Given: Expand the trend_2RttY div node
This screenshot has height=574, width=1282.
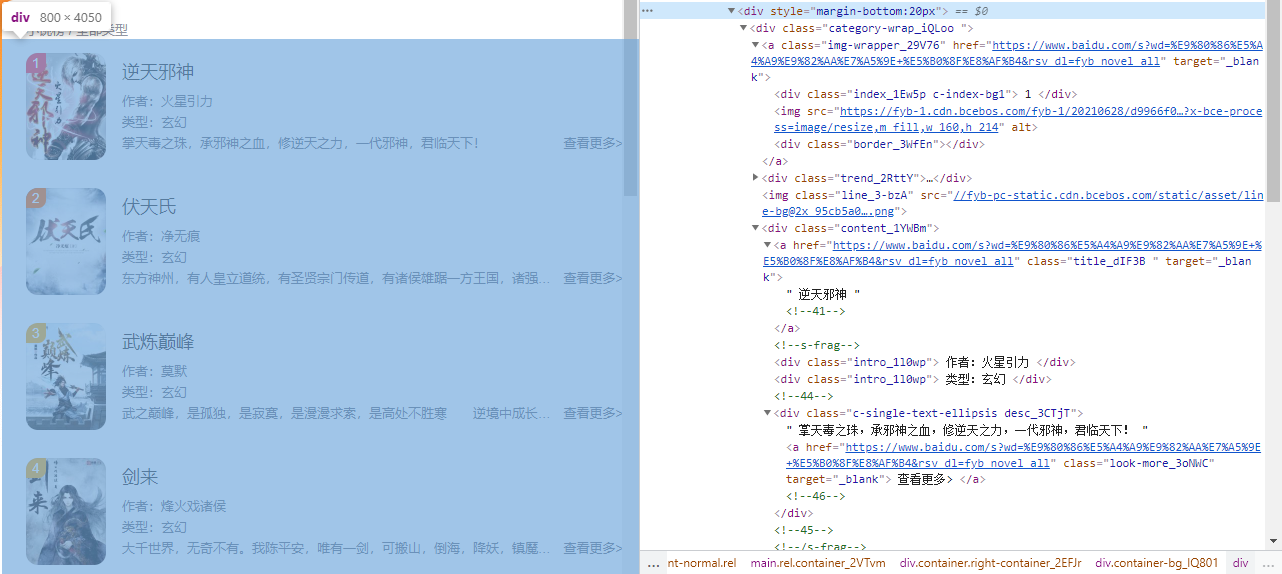Looking at the screenshot, I should pyautogui.click(x=755, y=177).
